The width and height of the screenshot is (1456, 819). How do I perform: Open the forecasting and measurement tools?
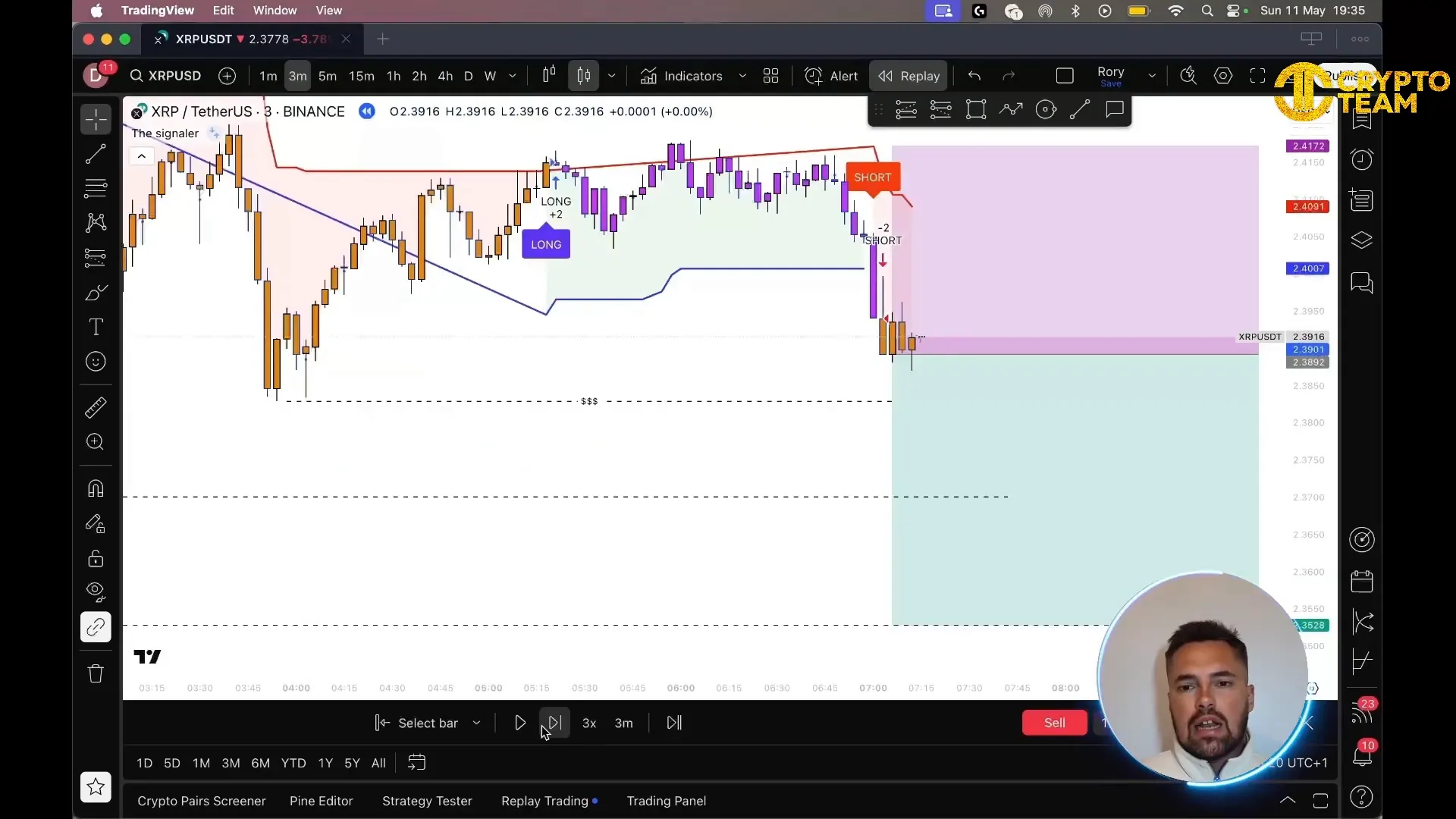pyautogui.click(x=96, y=258)
